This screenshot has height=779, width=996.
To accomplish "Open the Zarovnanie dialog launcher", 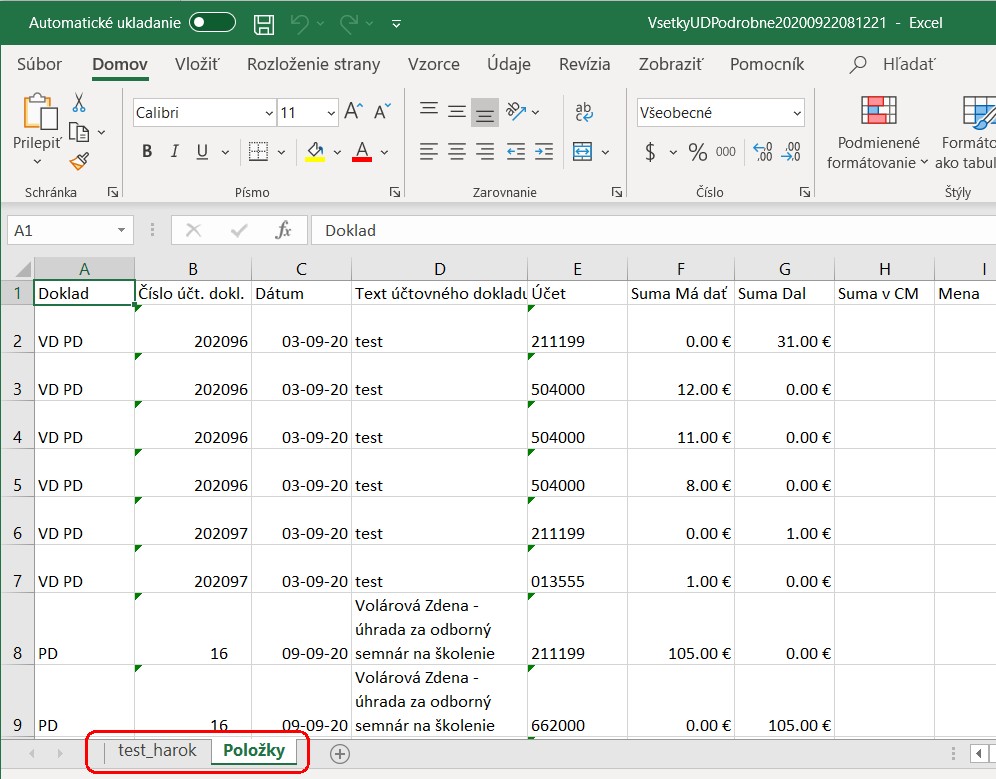I will click(x=616, y=192).
